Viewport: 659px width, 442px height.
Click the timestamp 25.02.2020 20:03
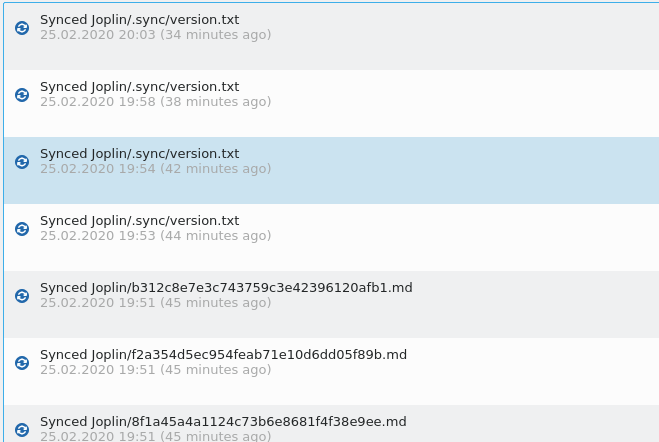98,34
